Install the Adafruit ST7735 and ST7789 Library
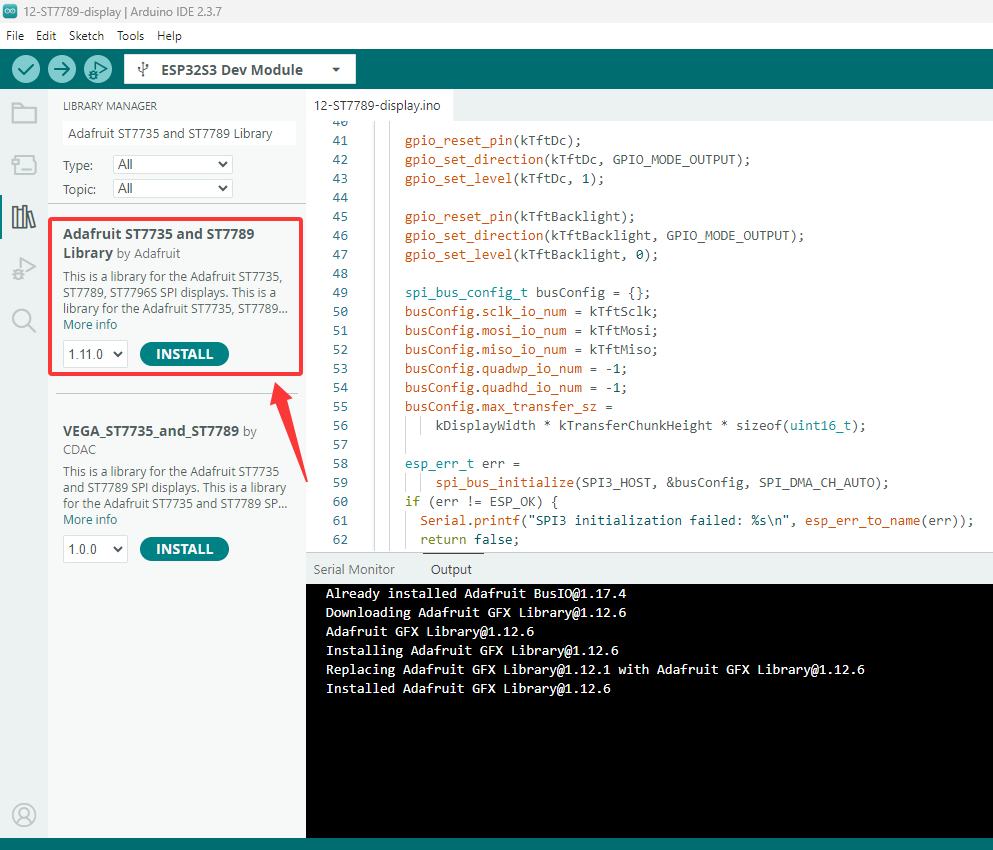993x850 pixels. pyautogui.click(x=184, y=354)
